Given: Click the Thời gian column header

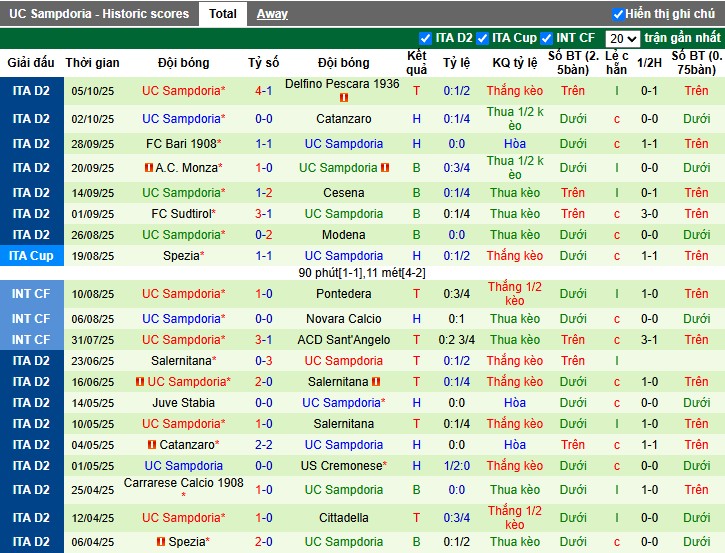Looking at the screenshot, I should tap(92, 63).
